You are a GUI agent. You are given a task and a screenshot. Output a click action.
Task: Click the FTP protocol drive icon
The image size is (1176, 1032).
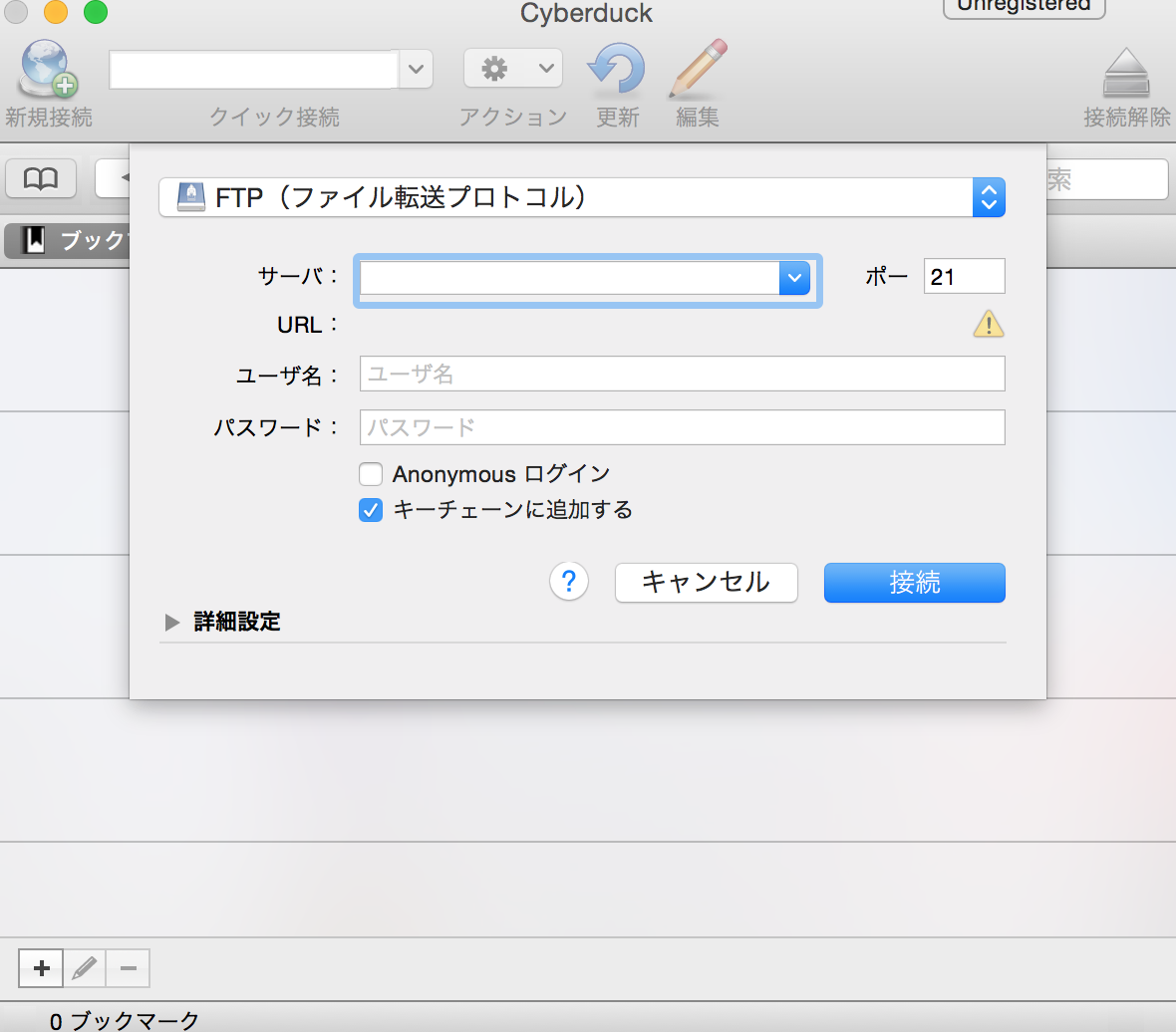[190, 197]
